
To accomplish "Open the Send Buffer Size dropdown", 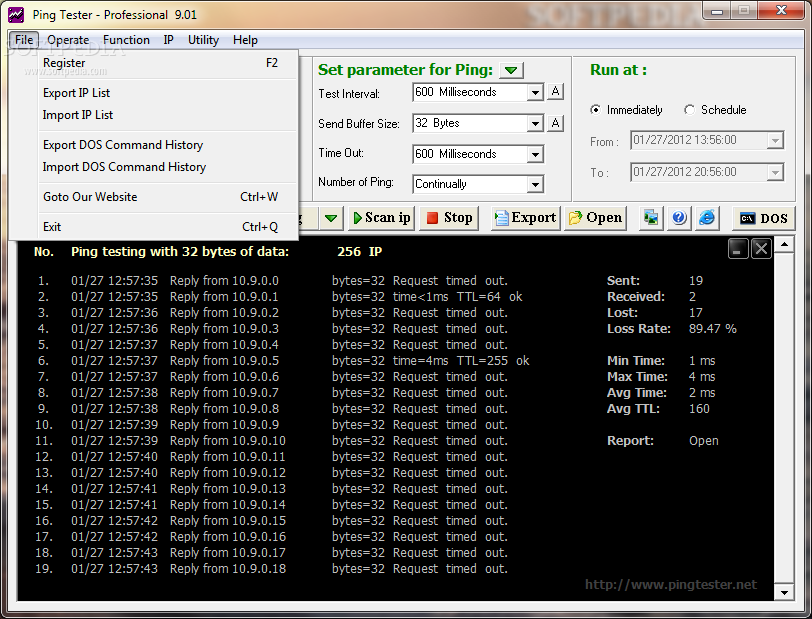I will (x=535, y=123).
